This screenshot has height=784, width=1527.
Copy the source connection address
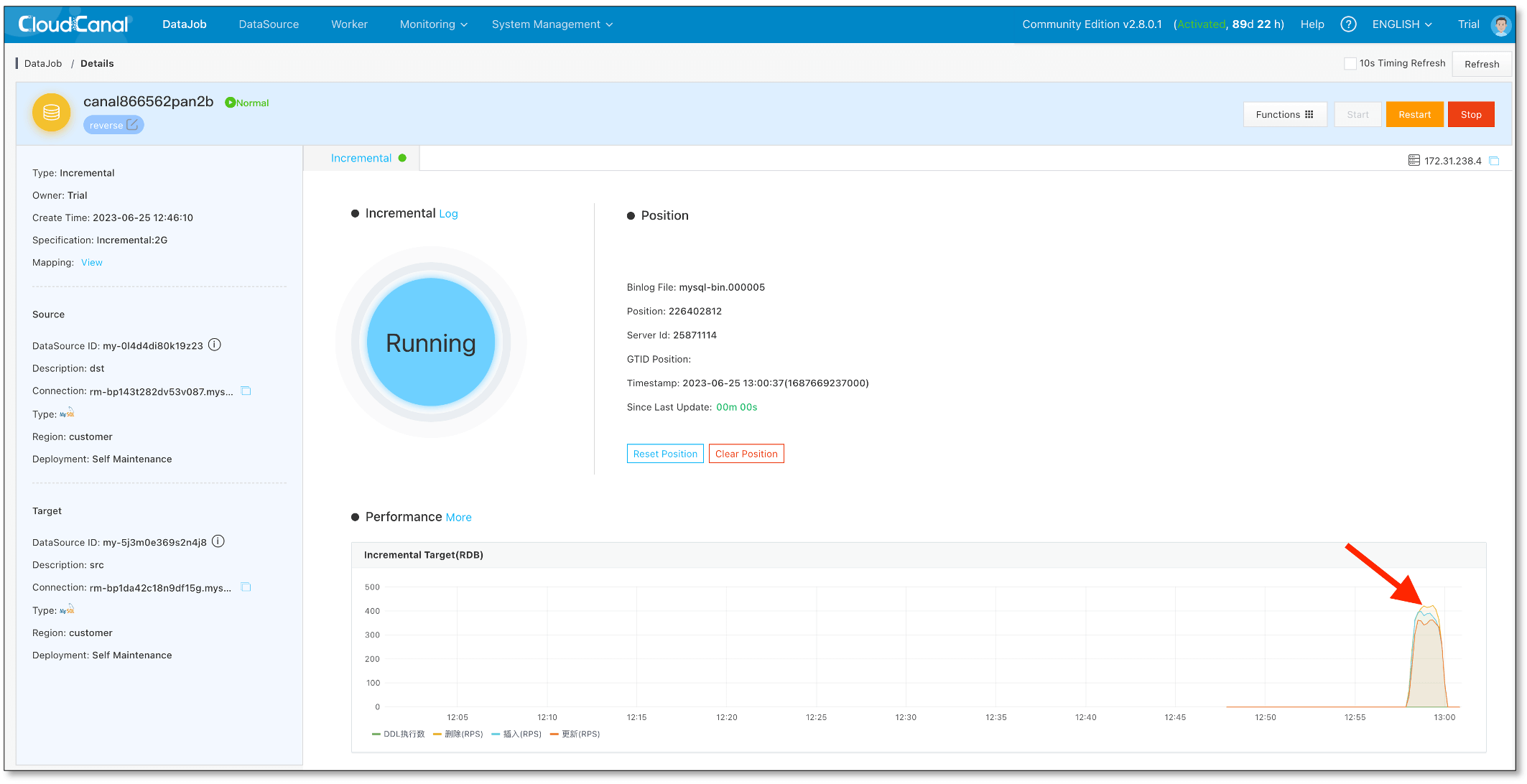pos(246,391)
